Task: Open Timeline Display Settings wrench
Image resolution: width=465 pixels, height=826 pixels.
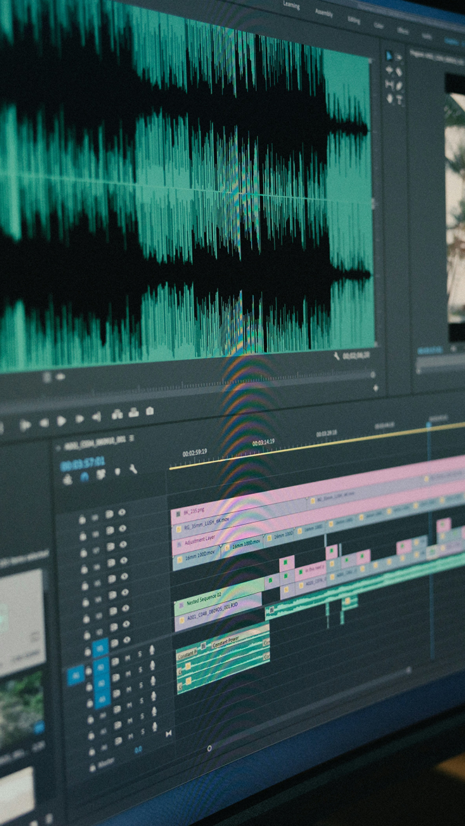Action: (133, 469)
